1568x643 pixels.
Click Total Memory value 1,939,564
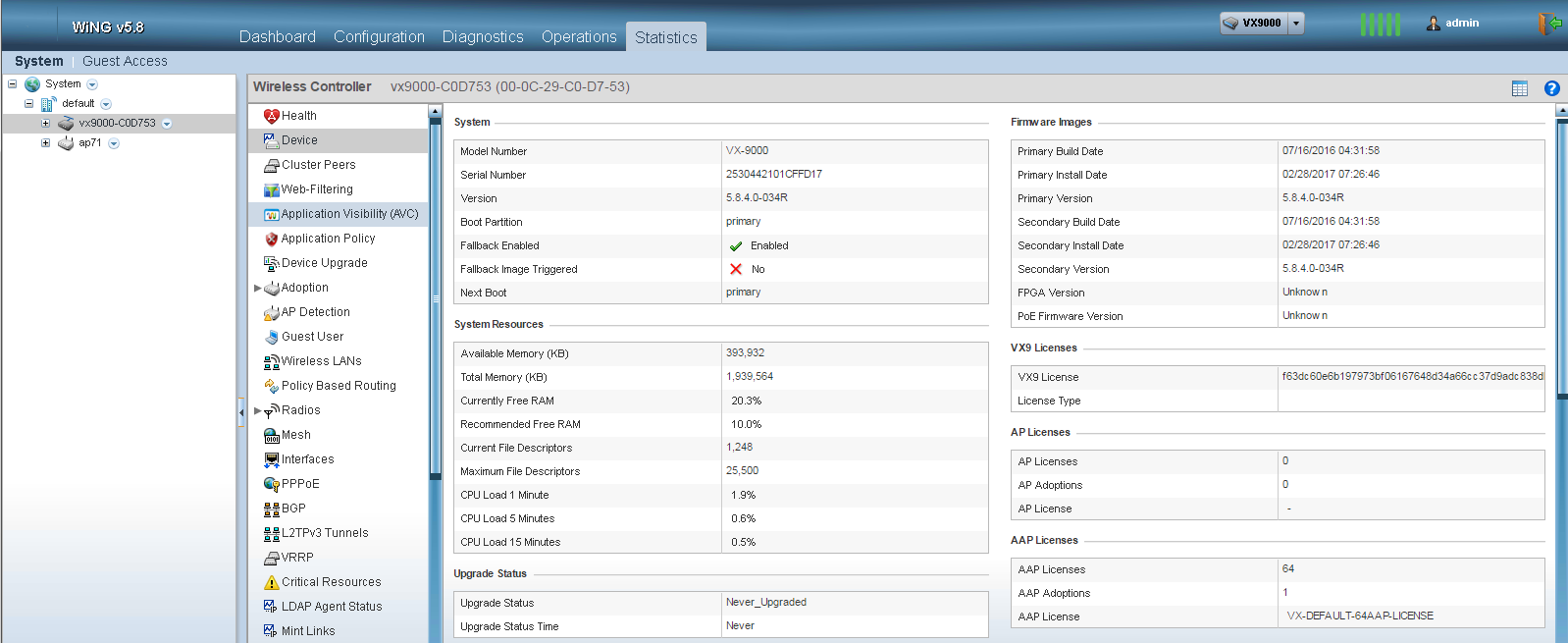click(x=750, y=377)
